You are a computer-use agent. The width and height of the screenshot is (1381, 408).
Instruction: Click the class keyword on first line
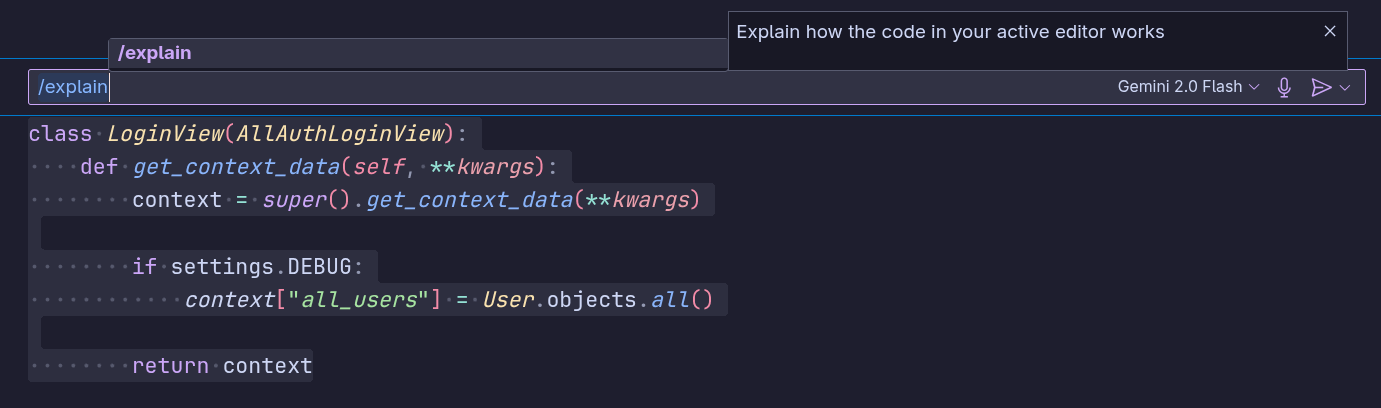coord(60,133)
